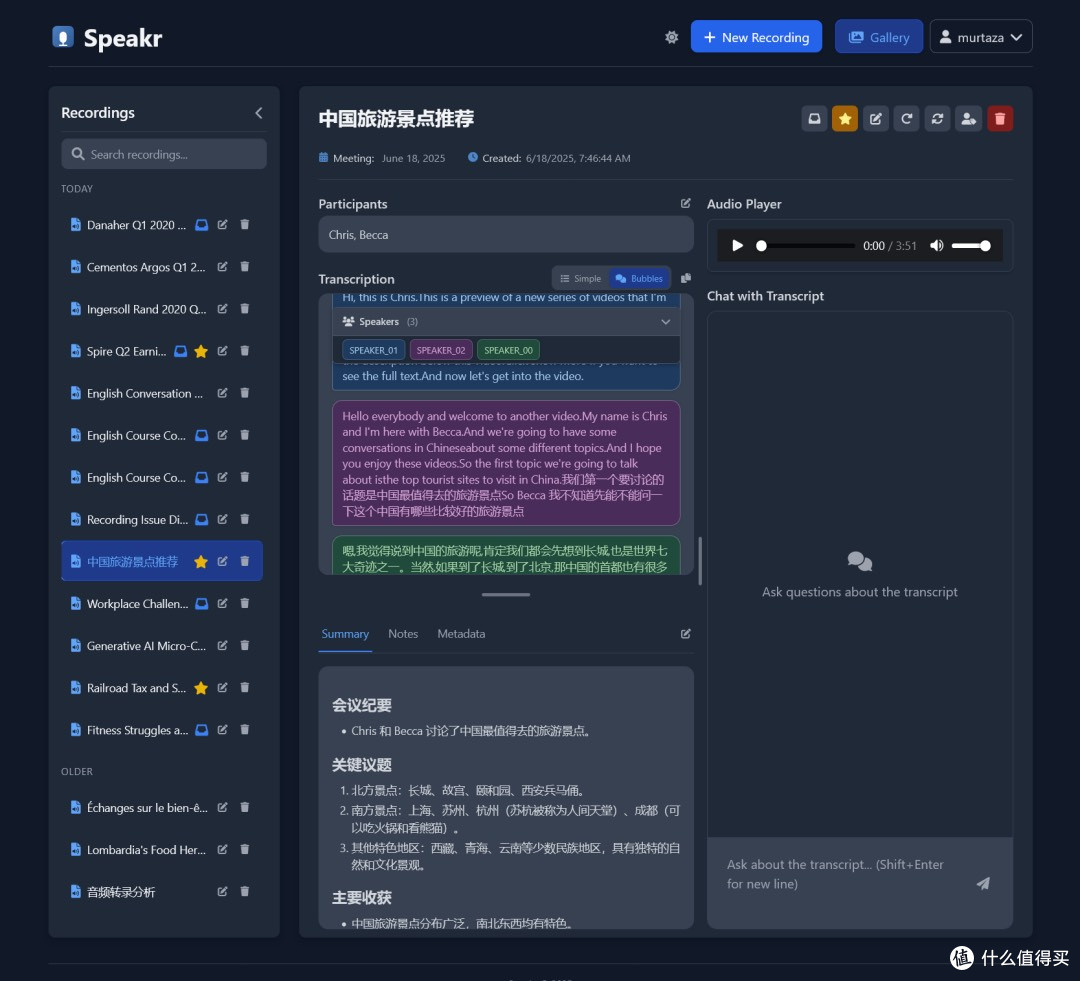The image size is (1080, 981).
Task: Switch to the Summary tab
Action: coord(345,634)
